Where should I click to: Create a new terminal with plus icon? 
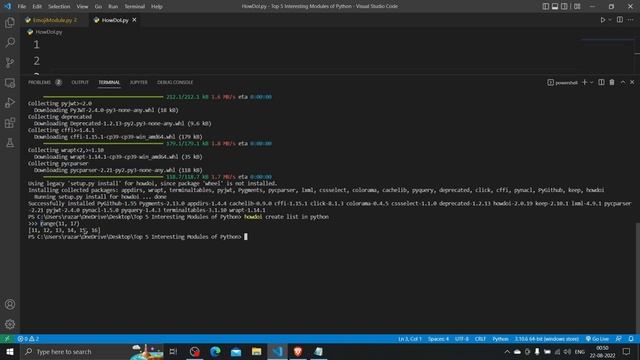coord(584,82)
